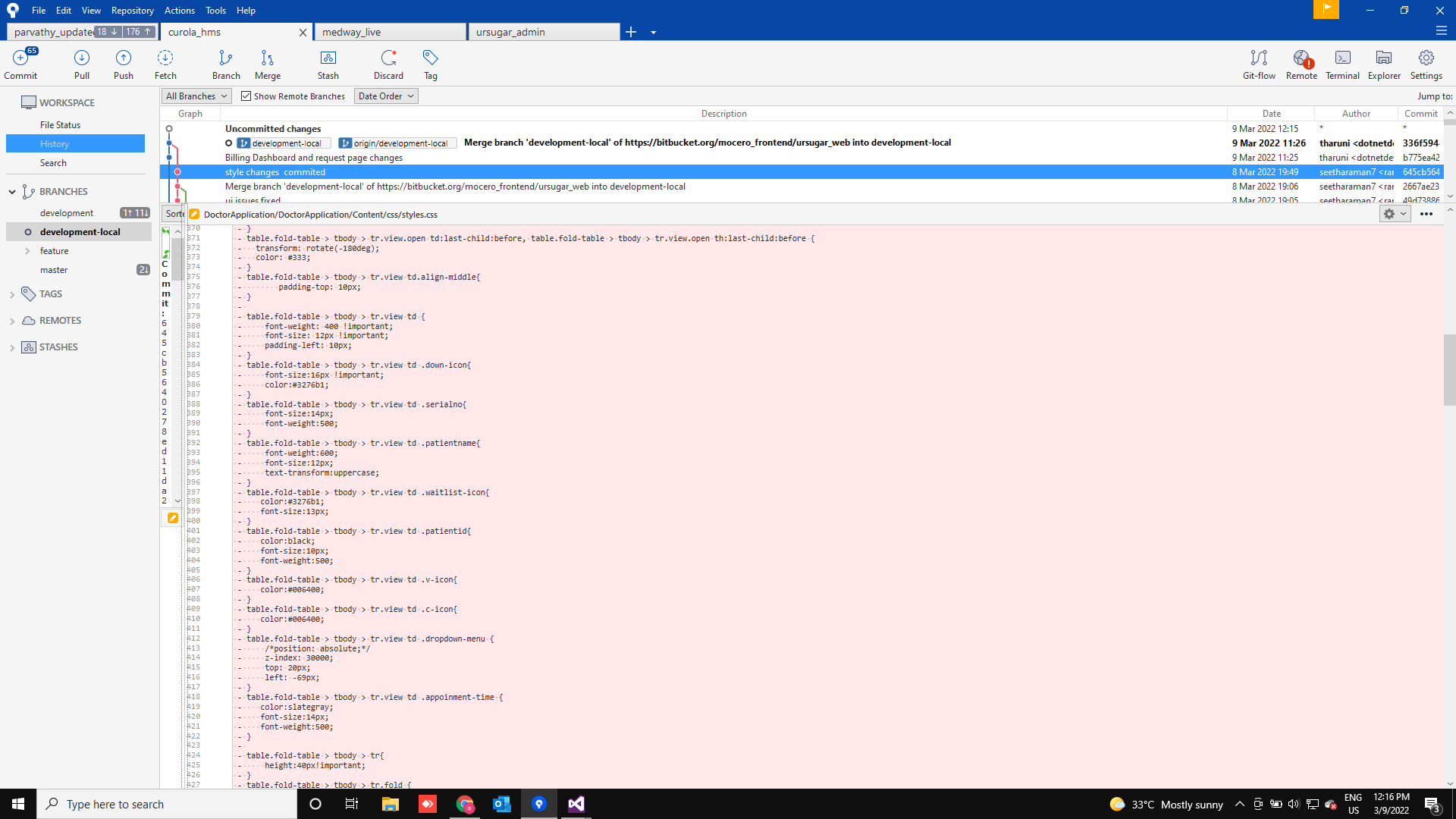Open the All Branches dropdown
This screenshot has height=819, width=1456.
(x=196, y=96)
